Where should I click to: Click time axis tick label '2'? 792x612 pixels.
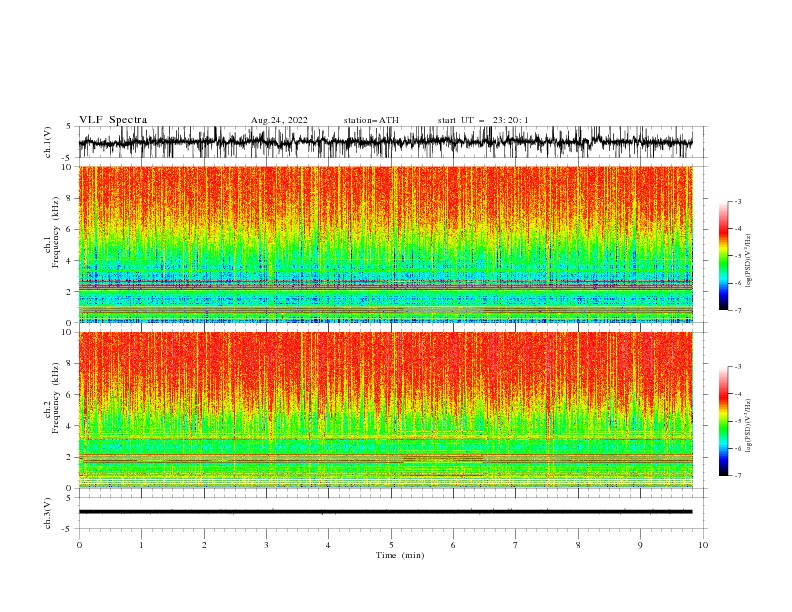[204, 545]
